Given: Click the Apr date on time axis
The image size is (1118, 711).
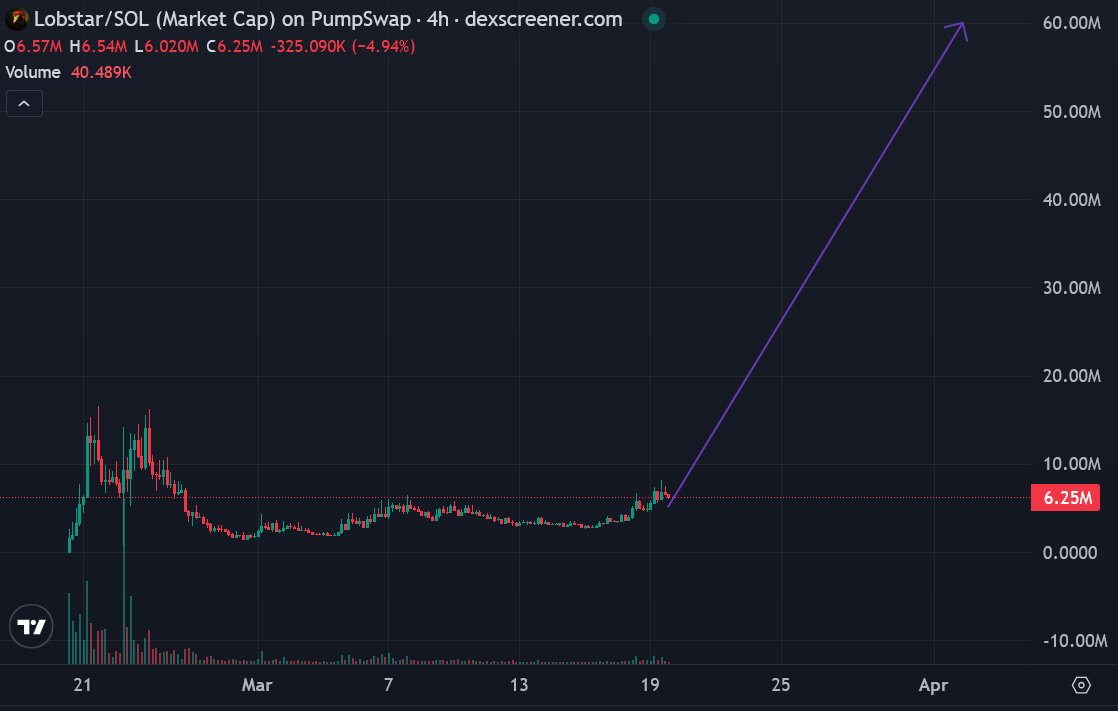Looking at the screenshot, I should [933, 685].
